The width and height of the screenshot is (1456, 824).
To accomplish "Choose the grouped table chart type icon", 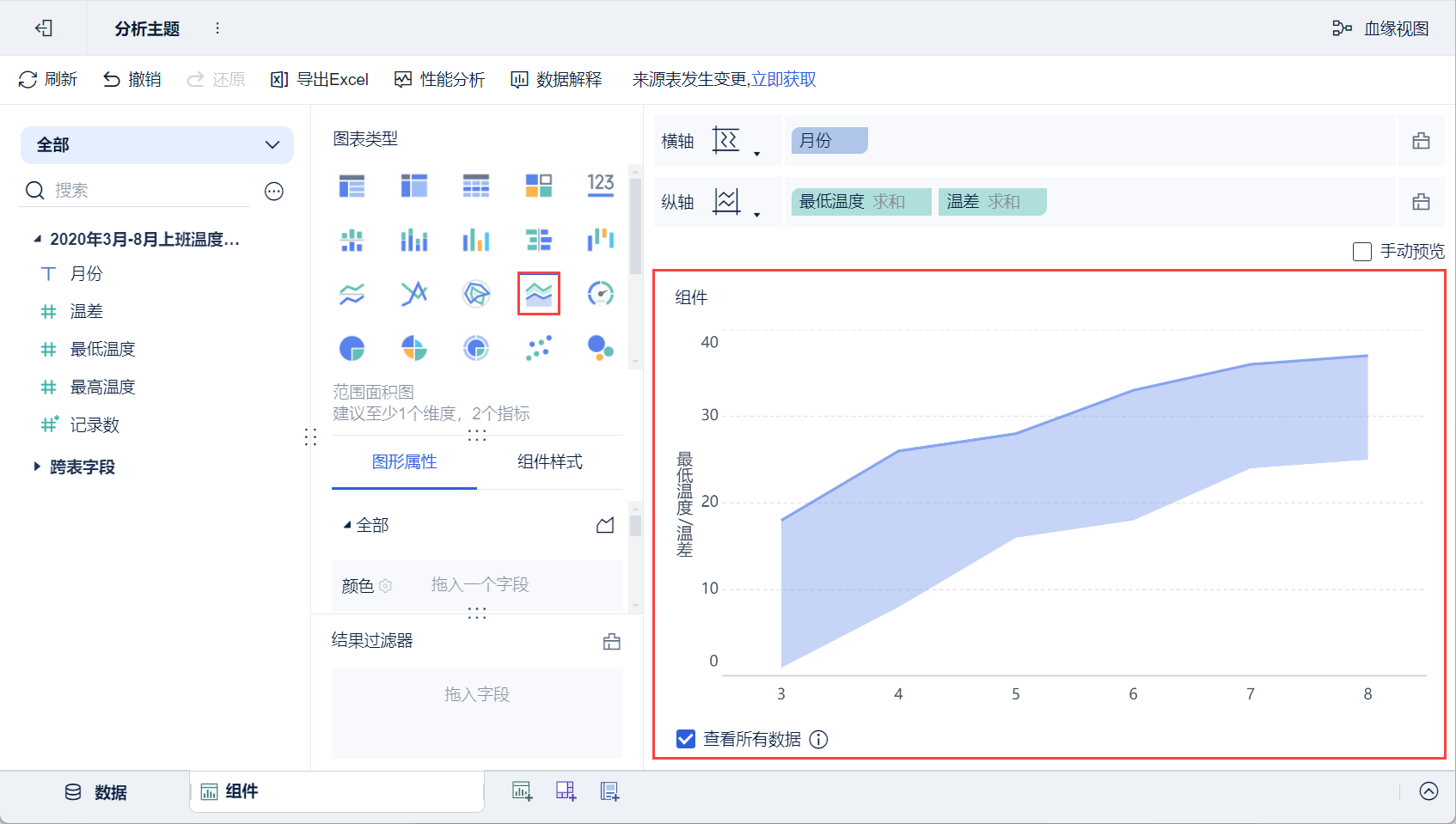I will click(x=352, y=185).
